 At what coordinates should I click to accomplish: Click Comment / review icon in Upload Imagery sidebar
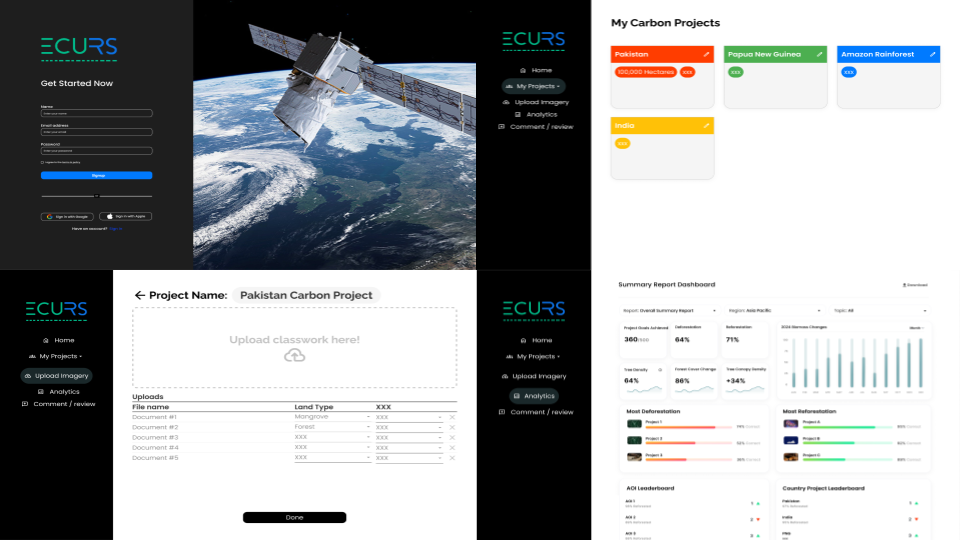[24, 404]
